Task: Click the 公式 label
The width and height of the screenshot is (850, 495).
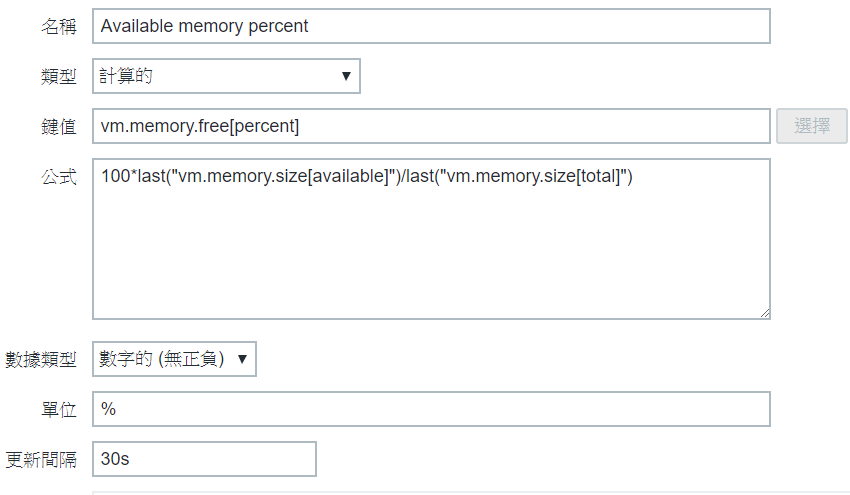Action: point(58,177)
